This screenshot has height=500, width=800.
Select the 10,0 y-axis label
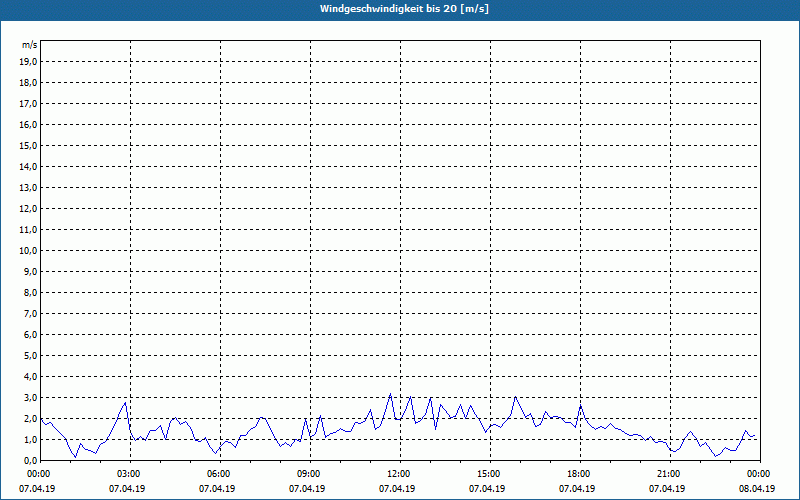point(28,251)
